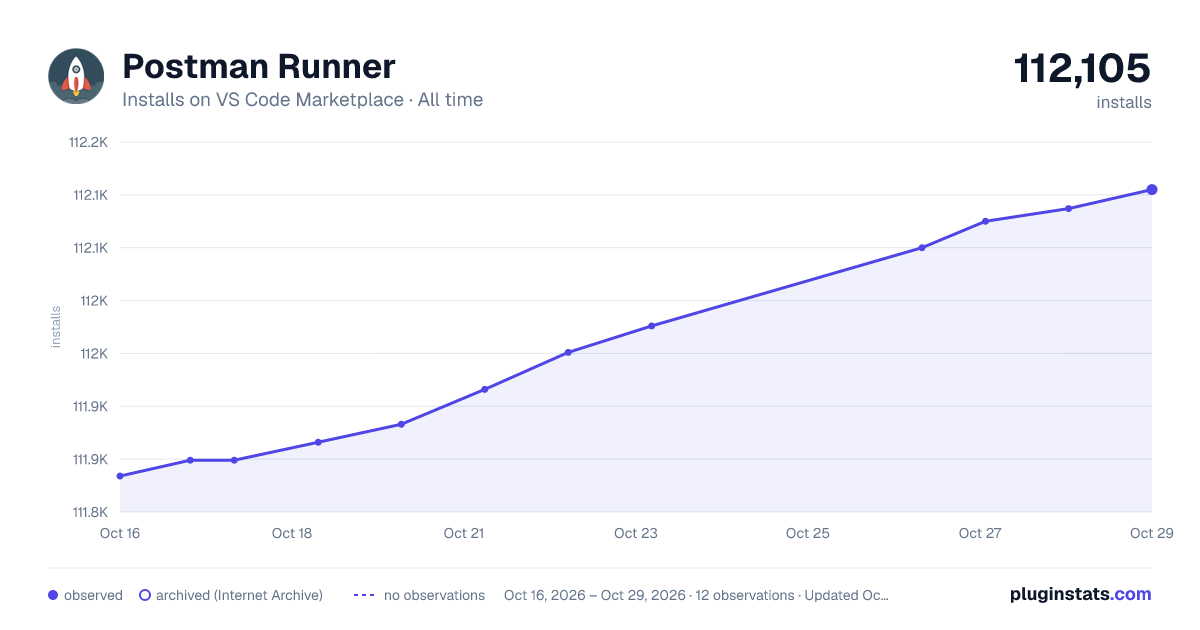Screen dimensions: 1200x630
Task: Click the Oct 18 axis label
Action: tap(292, 533)
